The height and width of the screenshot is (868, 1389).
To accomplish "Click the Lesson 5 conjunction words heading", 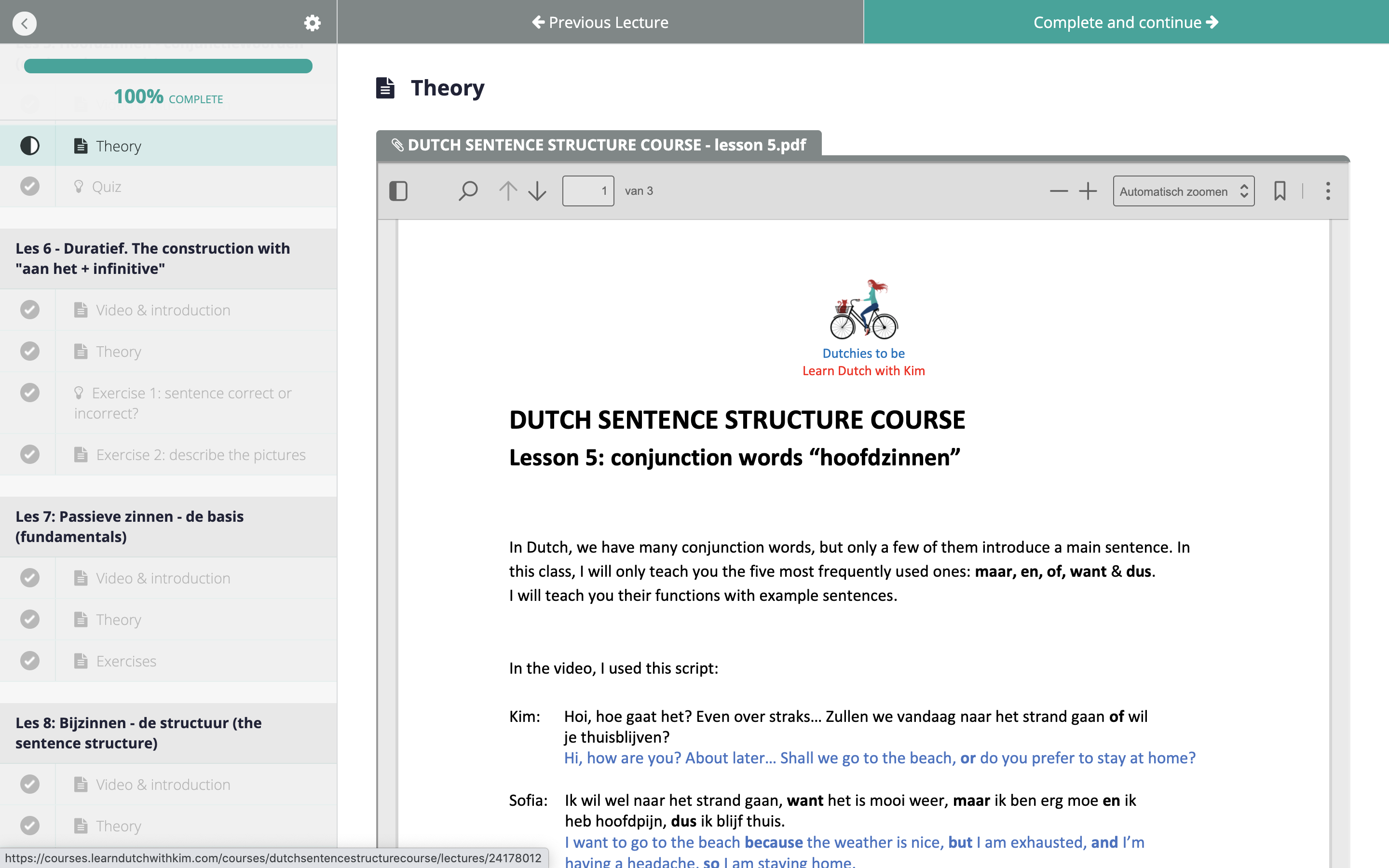I will click(735, 458).
